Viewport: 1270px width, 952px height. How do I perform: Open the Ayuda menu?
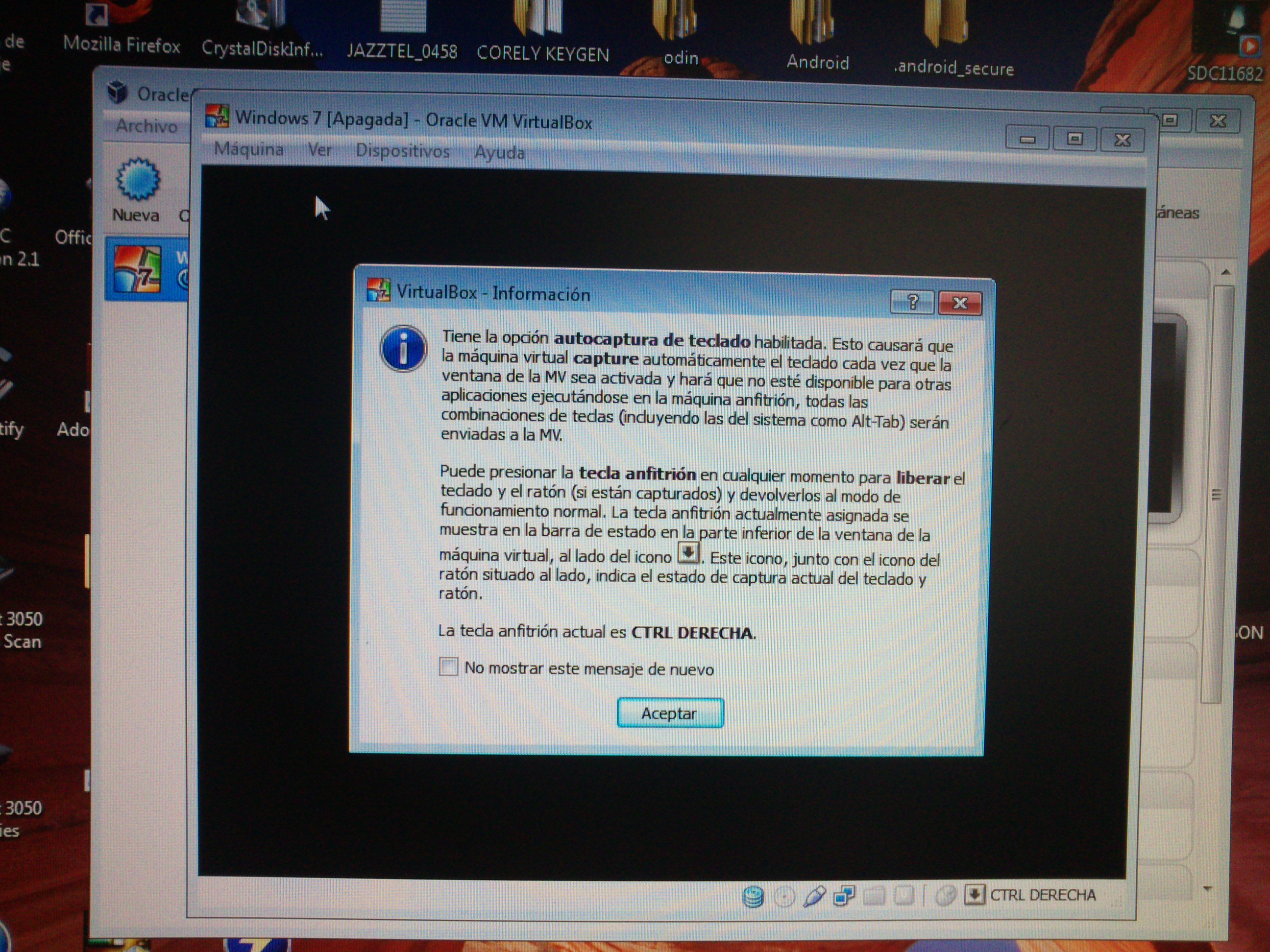499,153
